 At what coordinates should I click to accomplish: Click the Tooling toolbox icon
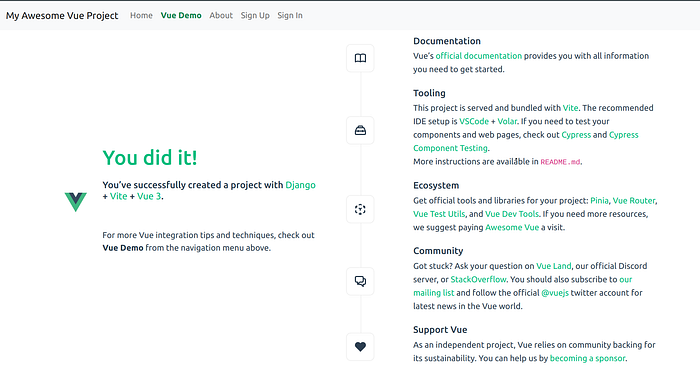360,130
